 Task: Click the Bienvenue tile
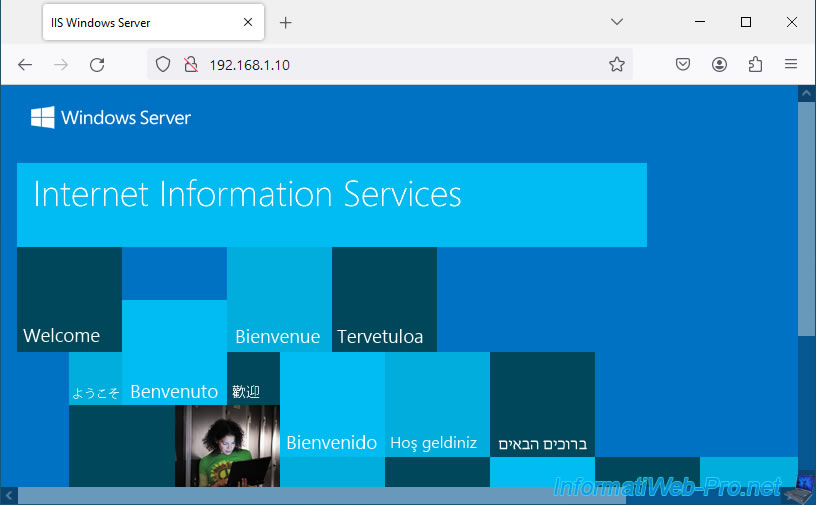pyautogui.click(x=279, y=299)
